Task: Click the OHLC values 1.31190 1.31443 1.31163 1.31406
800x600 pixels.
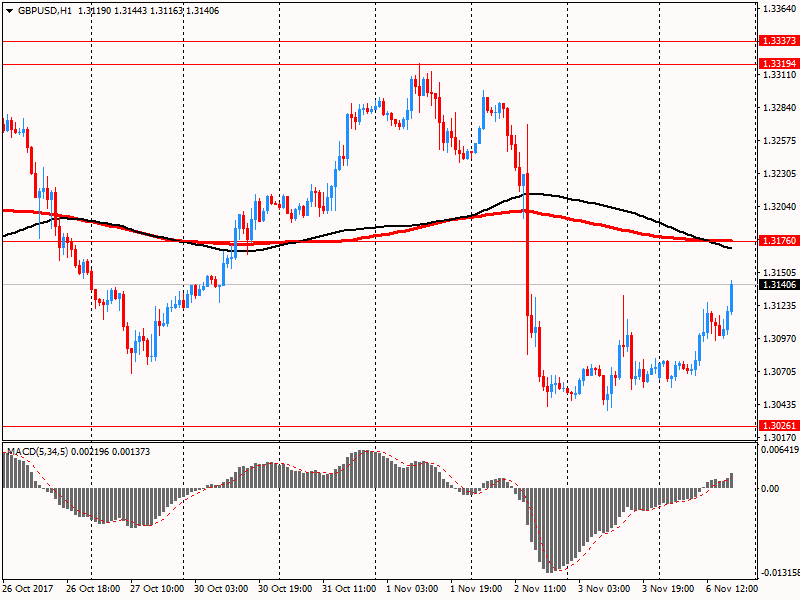Action: point(148,11)
